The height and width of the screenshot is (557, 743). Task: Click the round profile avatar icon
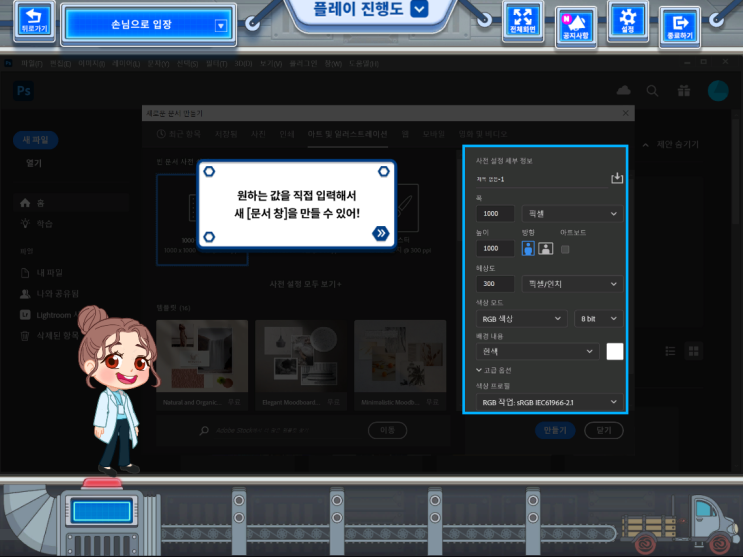[x=718, y=91]
